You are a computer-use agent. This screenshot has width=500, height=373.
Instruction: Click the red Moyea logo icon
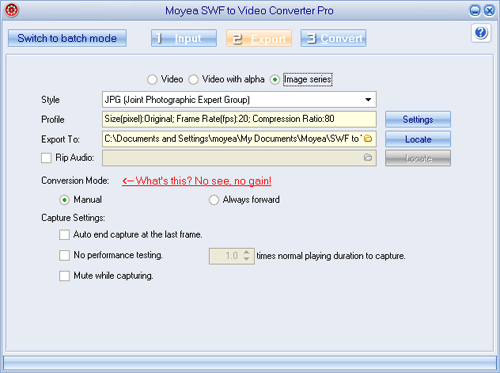(11, 10)
